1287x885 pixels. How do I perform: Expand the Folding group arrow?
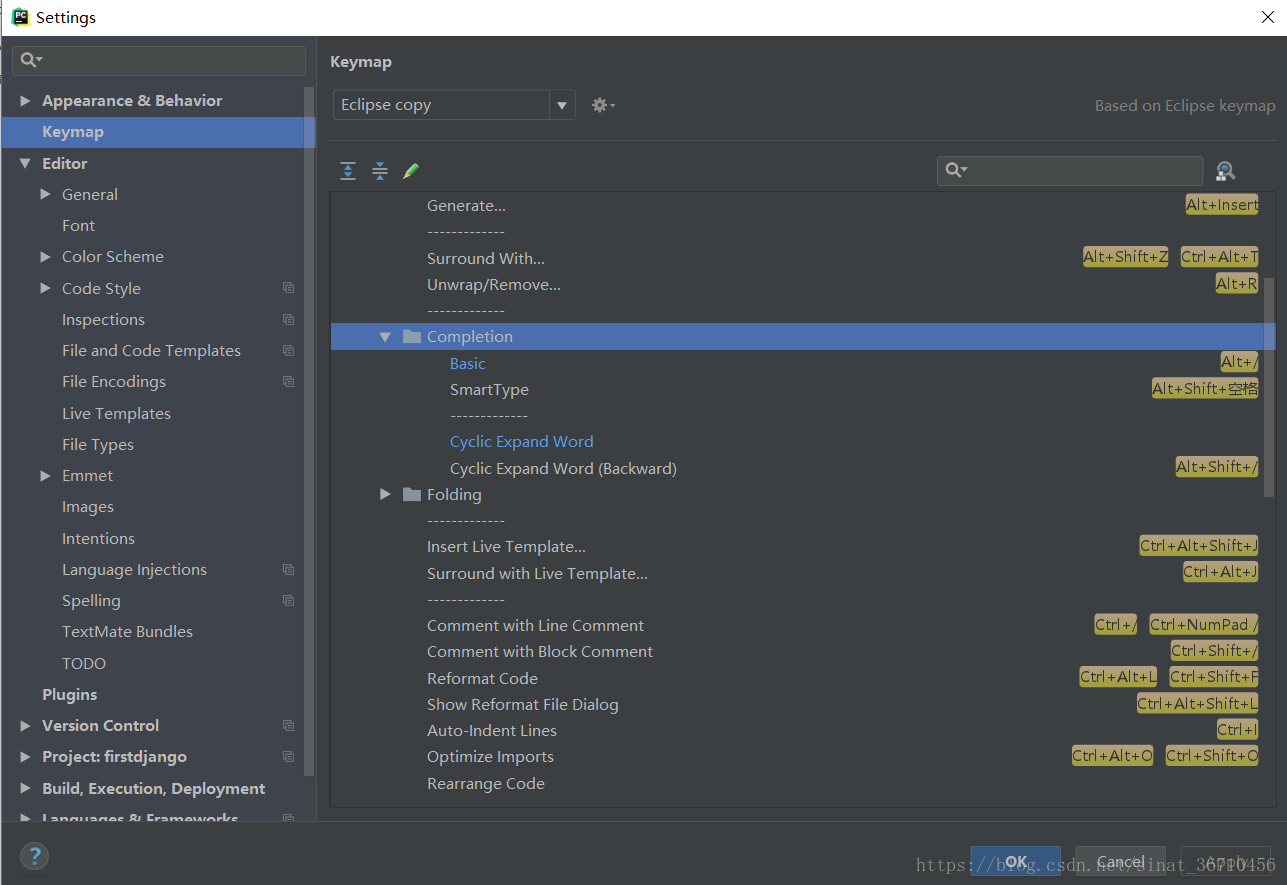click(x=385, y=494)
